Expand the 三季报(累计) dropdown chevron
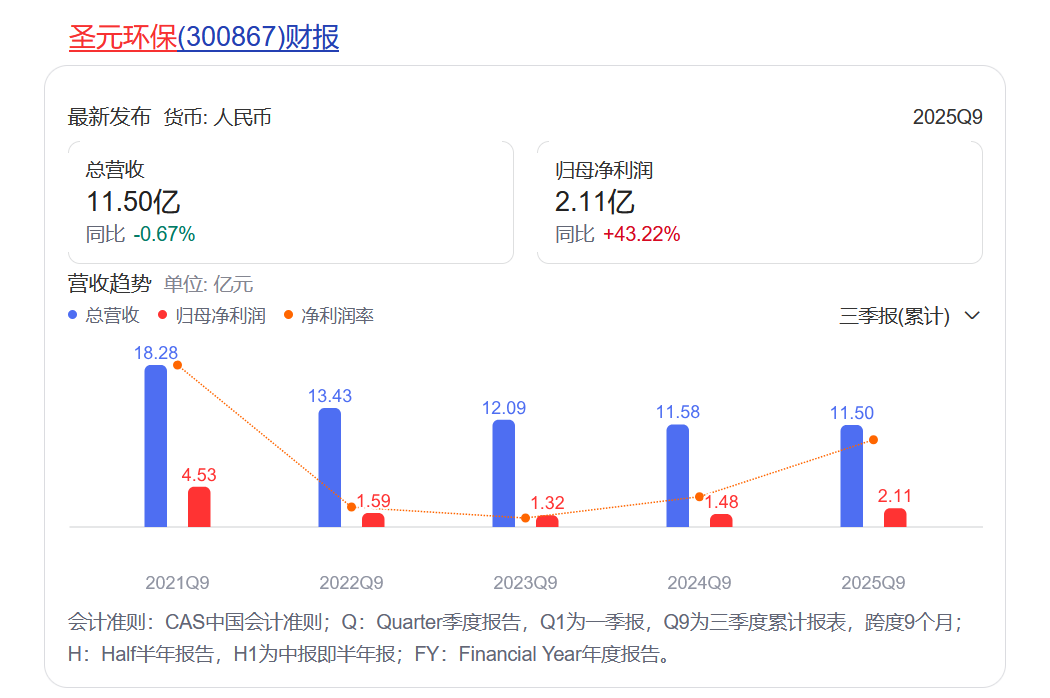This screenshot has height=698, width=1050. pos(972,316)
